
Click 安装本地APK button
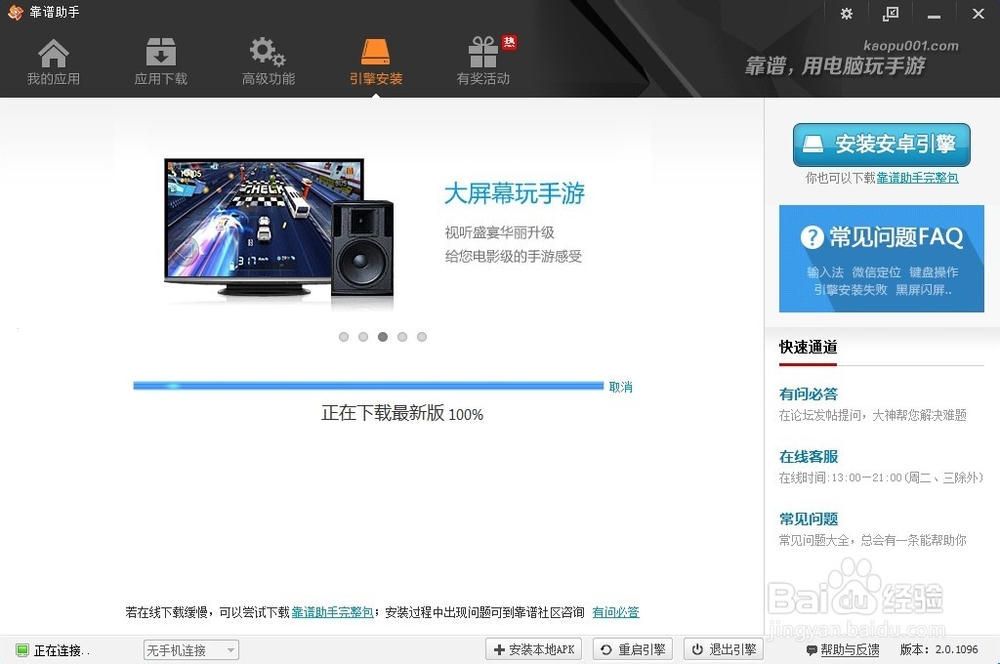534,649
